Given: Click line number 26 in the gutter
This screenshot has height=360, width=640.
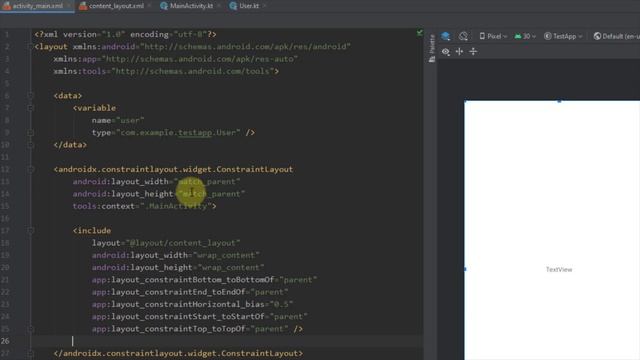Looking at the screenshot, I should (6, 341).
